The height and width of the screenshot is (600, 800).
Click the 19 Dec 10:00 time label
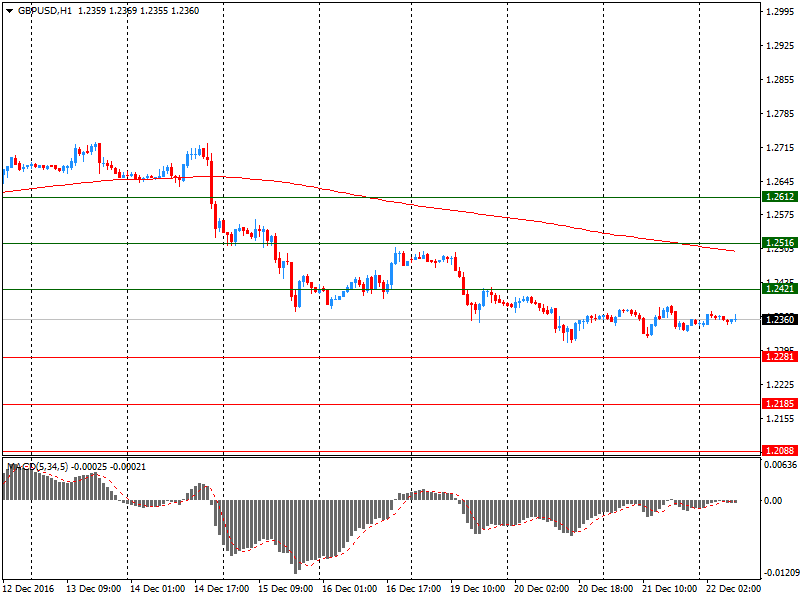[x=478, y=589]
